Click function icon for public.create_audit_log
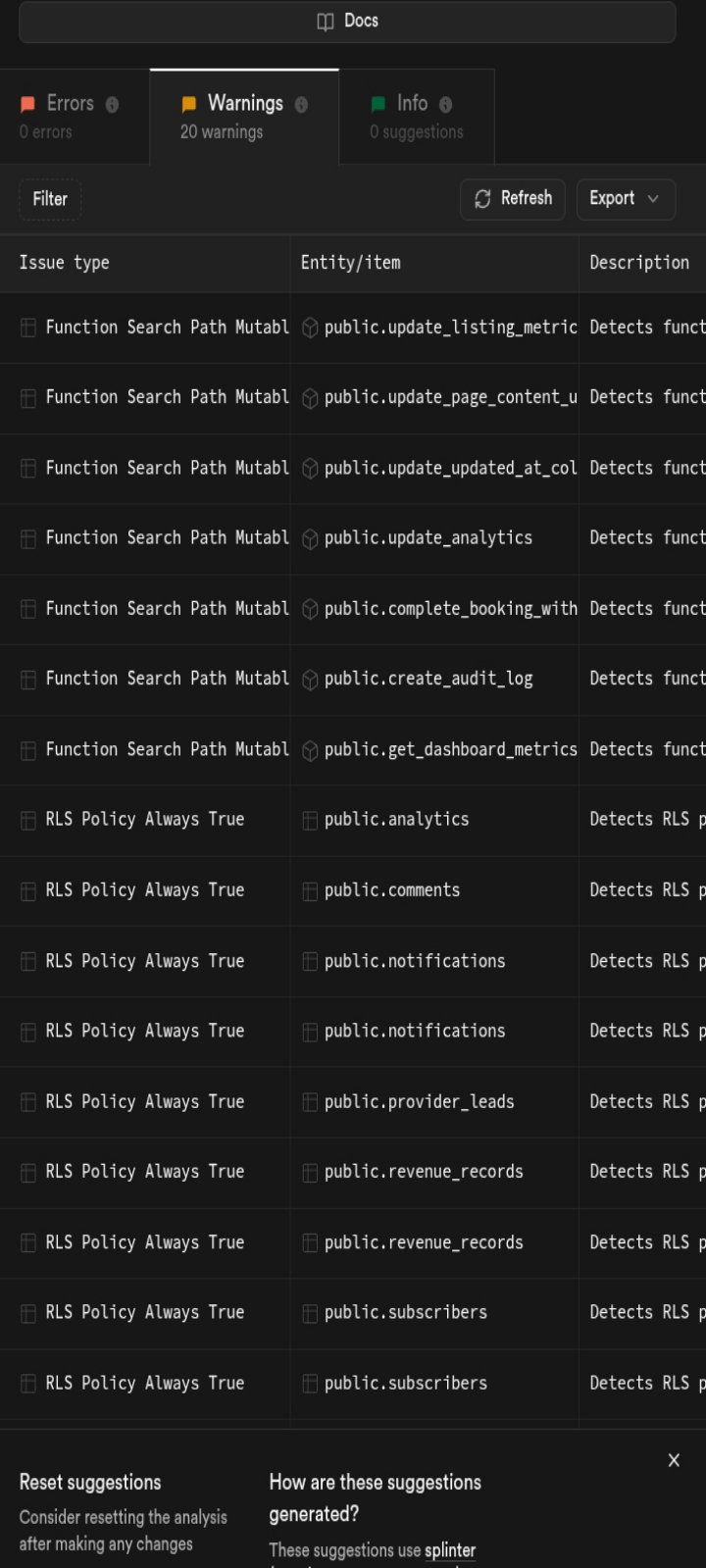This screenshot has height=1568, width=706. tap(310, 680)
